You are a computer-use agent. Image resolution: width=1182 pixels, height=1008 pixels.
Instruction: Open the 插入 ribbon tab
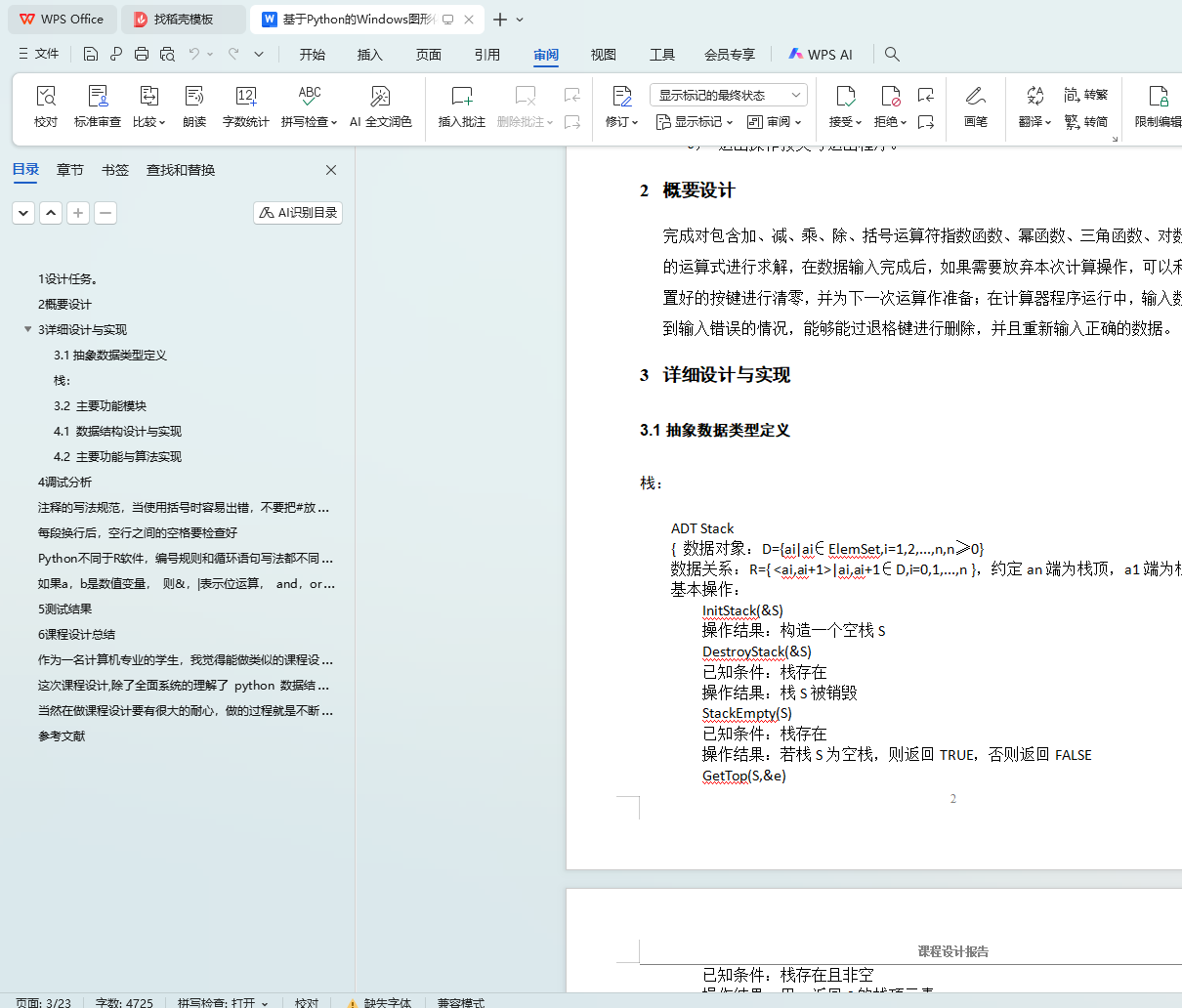pos(370,55)
